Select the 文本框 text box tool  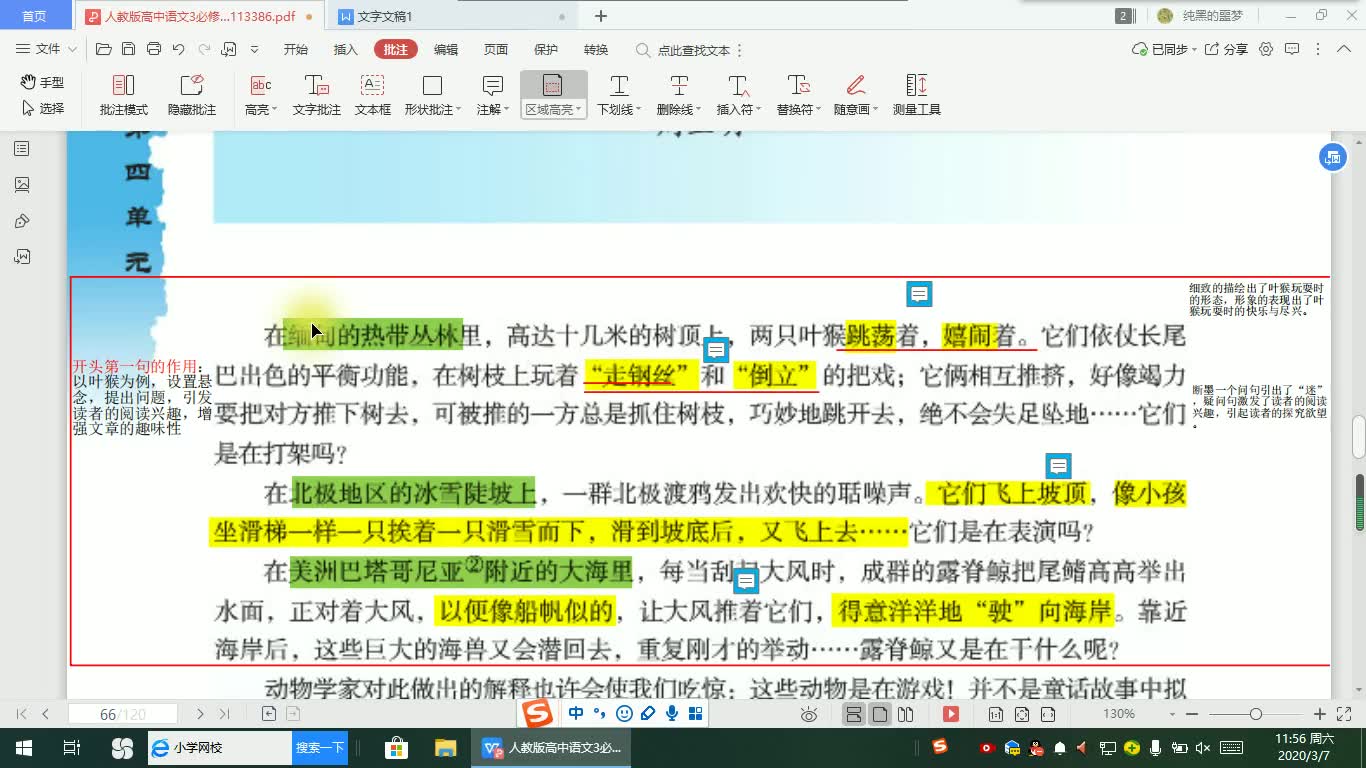[x=373, y=95]
